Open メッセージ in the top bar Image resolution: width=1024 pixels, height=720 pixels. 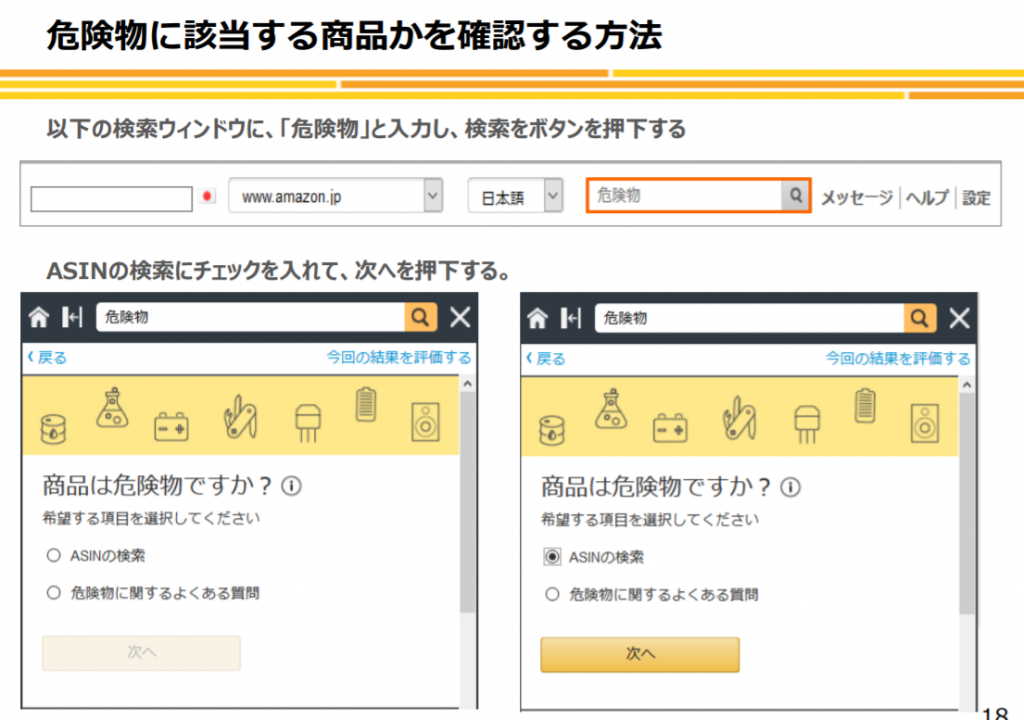[x=856, y=198]
